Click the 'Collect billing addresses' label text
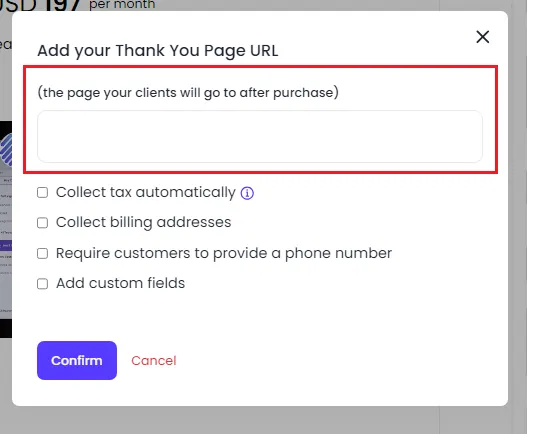Image resolution: width=534 pixels, height=434 pixels. (143, 222)
